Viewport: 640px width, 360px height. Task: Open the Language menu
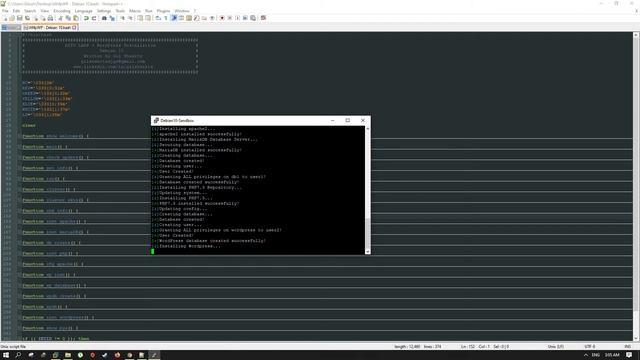84,11
